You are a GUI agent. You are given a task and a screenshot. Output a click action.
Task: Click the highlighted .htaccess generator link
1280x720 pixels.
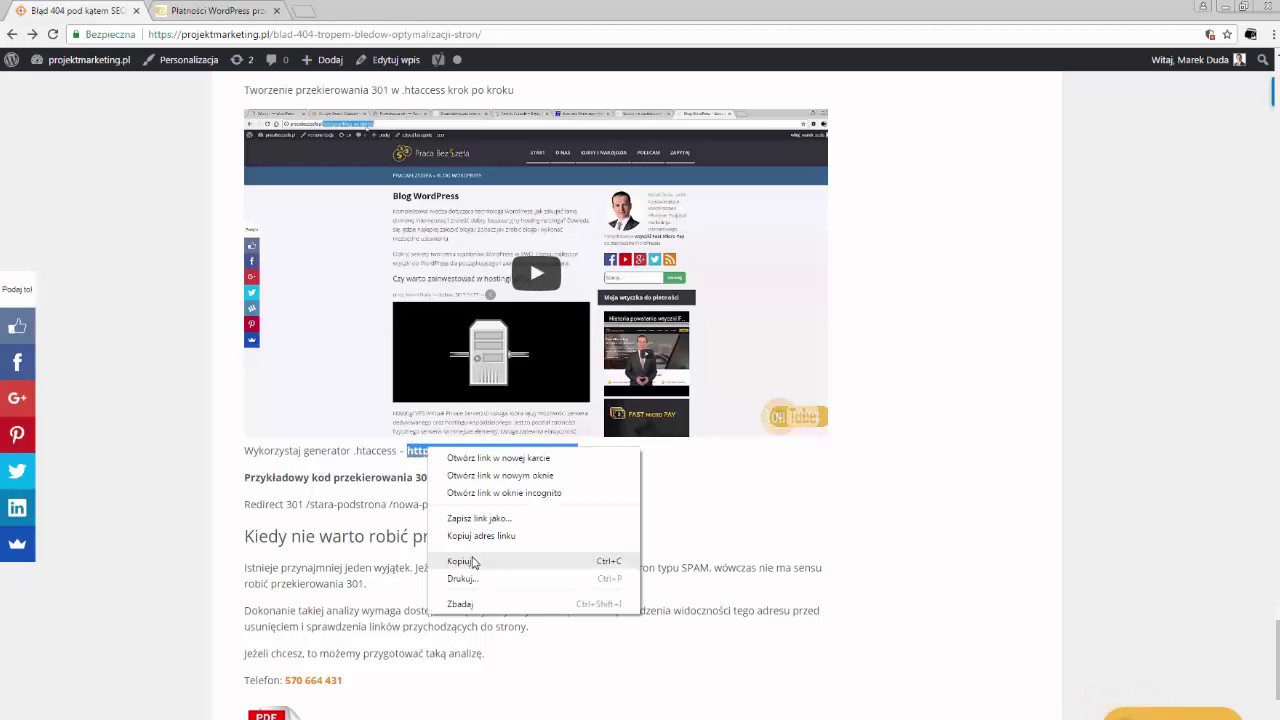(417, 451)
